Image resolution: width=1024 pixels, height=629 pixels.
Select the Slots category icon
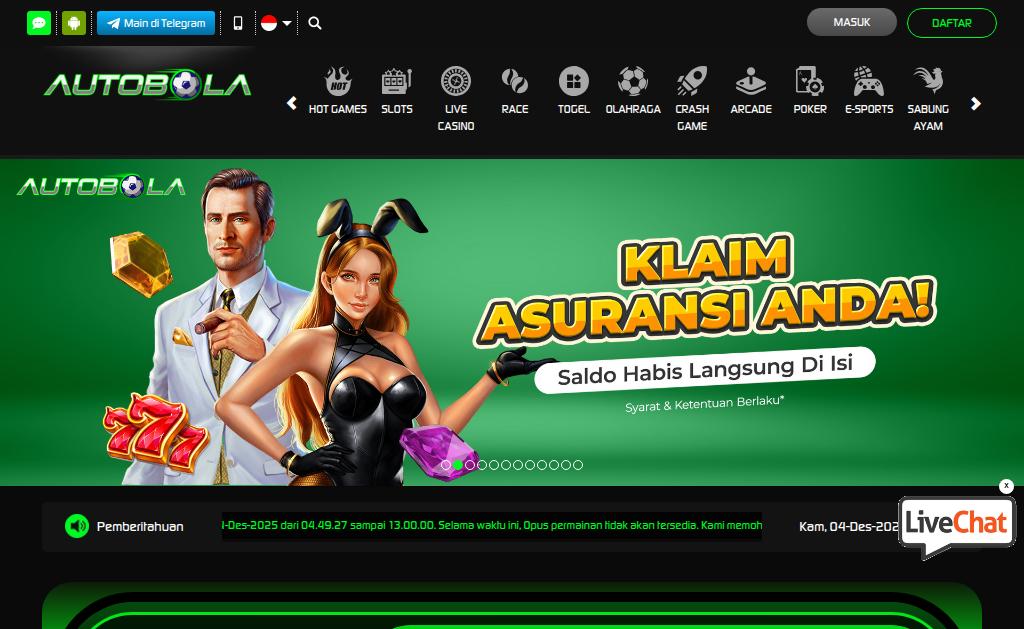pos(397,81)
